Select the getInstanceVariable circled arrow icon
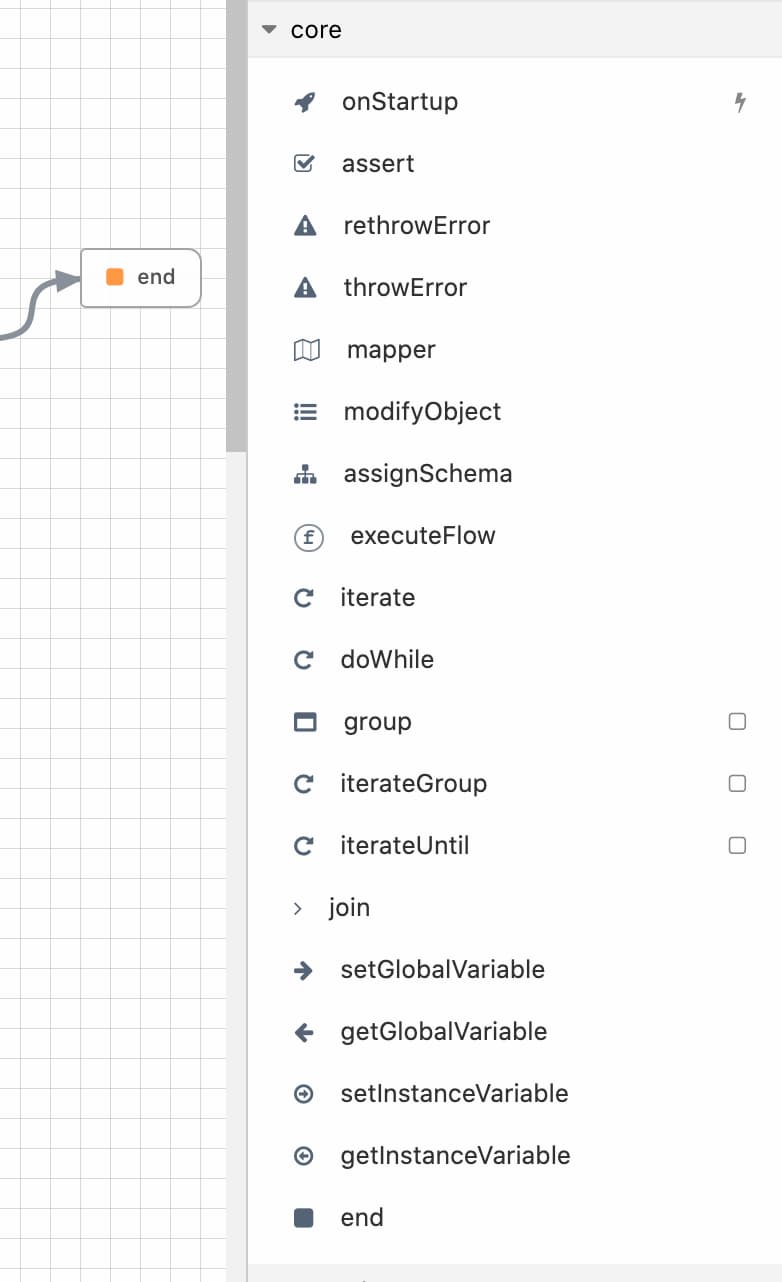The height and width of the screenshot is (1282, 782). click(x=304, y=1156)
